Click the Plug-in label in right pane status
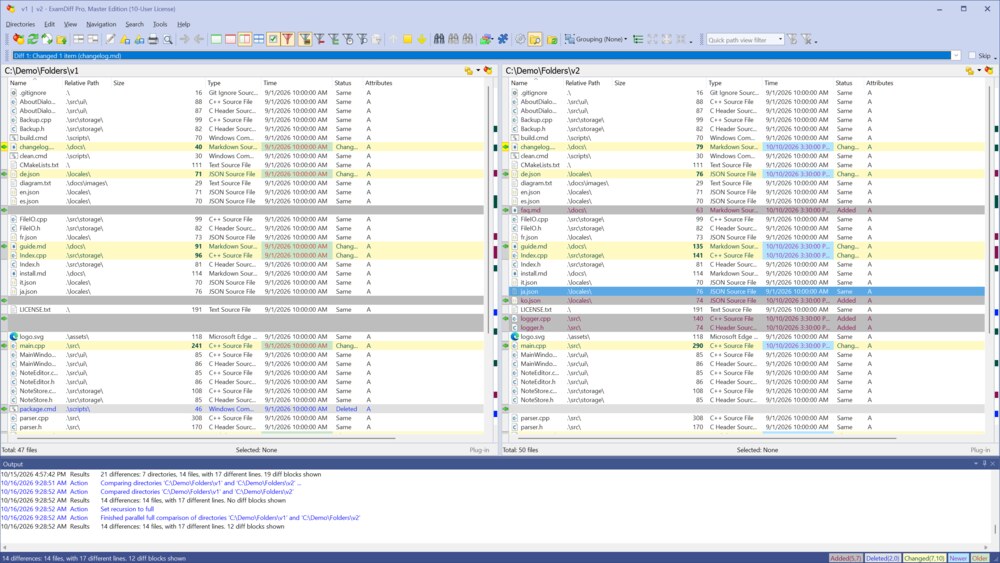 click(x=980, y=450)
